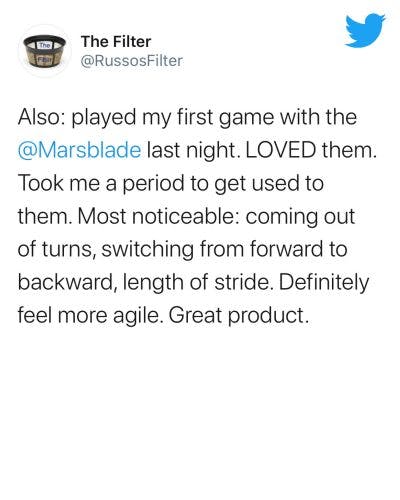The width and height of the screenshot is (400, 500).
Task: Select the phrase 'Great product.'
Action: (237, 315)
